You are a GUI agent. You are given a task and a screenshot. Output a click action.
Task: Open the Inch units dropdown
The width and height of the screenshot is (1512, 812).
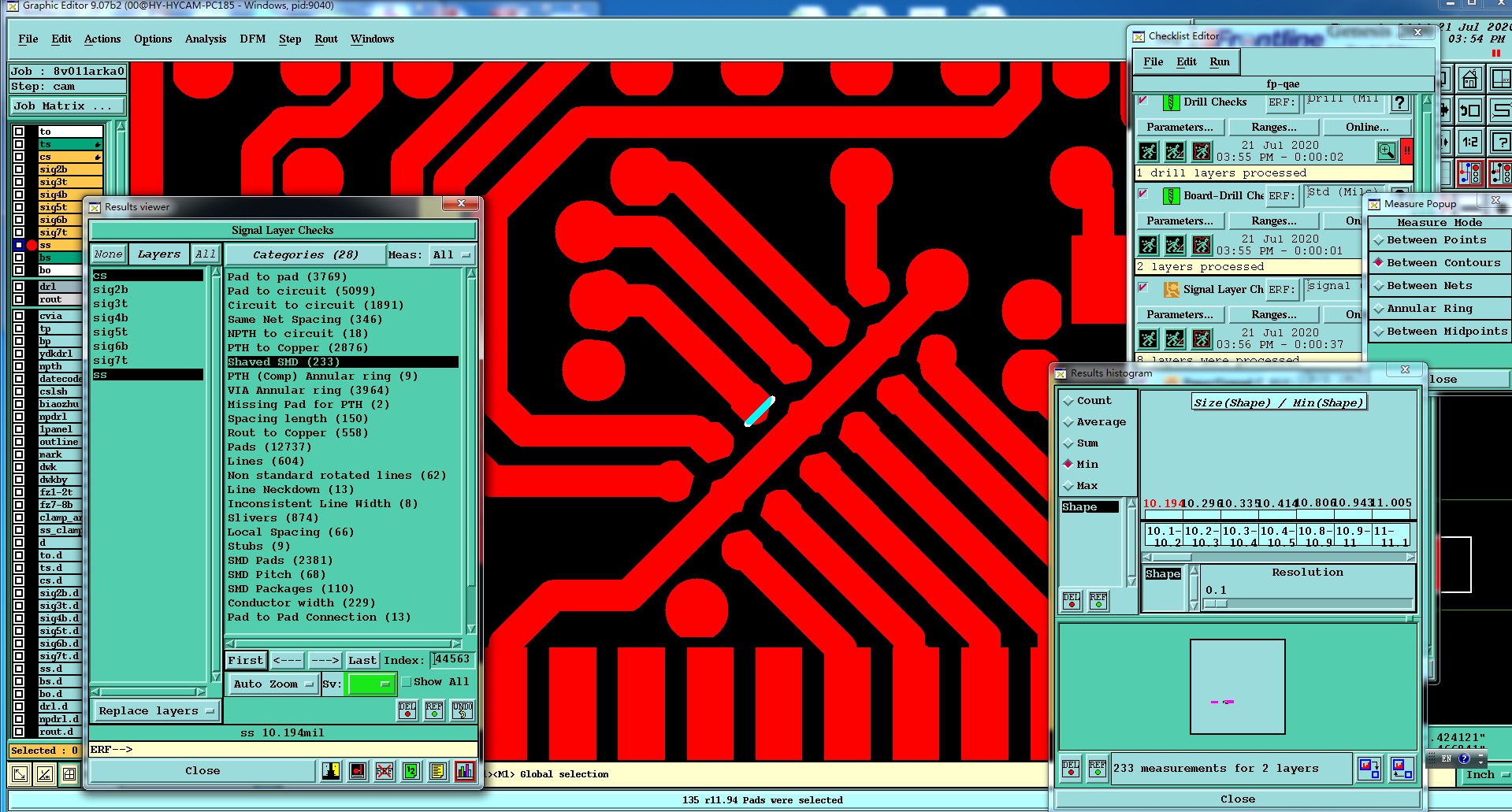(1487, 775)
